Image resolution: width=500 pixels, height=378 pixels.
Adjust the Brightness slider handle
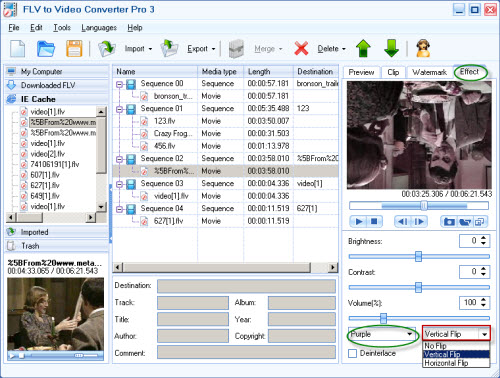pyautogui.click(x=418, y=256)
